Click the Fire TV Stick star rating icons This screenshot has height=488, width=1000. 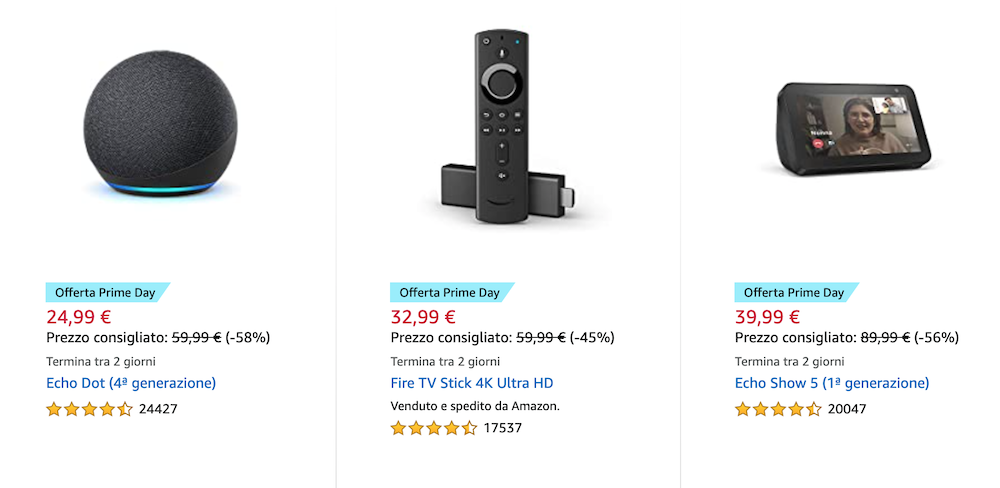click(433, 428)
